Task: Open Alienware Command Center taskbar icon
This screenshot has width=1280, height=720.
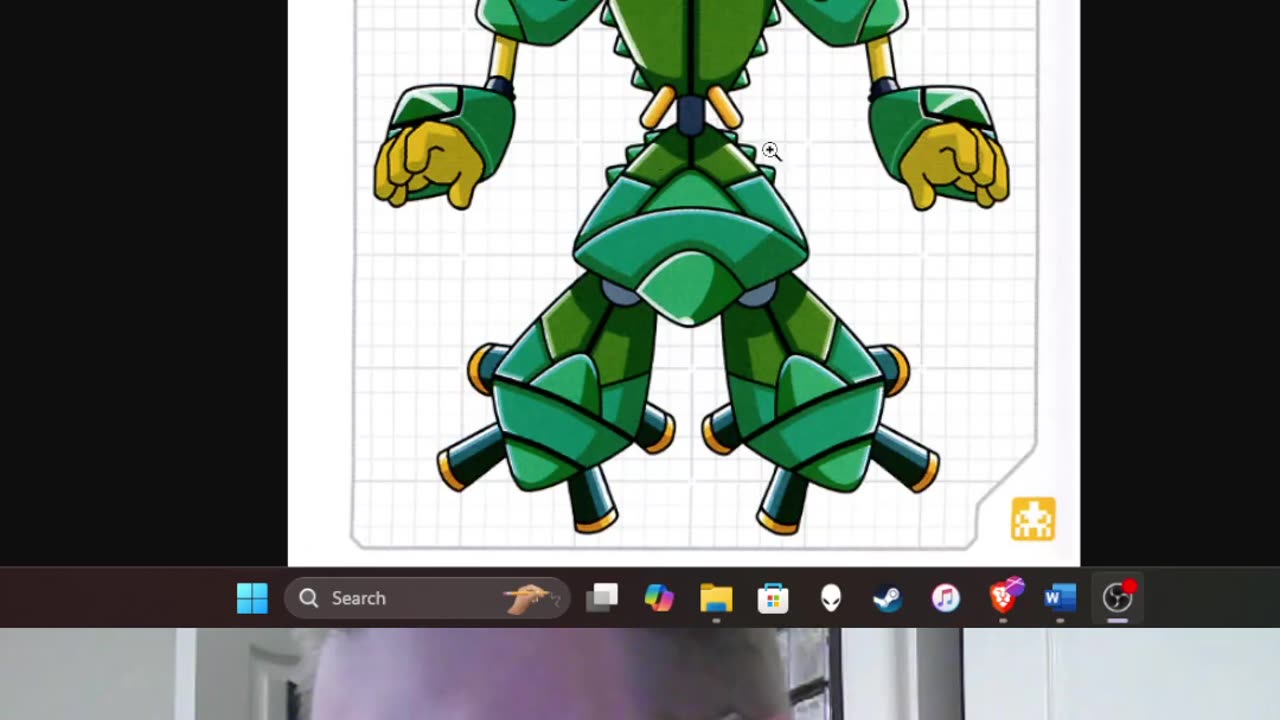Action: [x=831, y=598]
